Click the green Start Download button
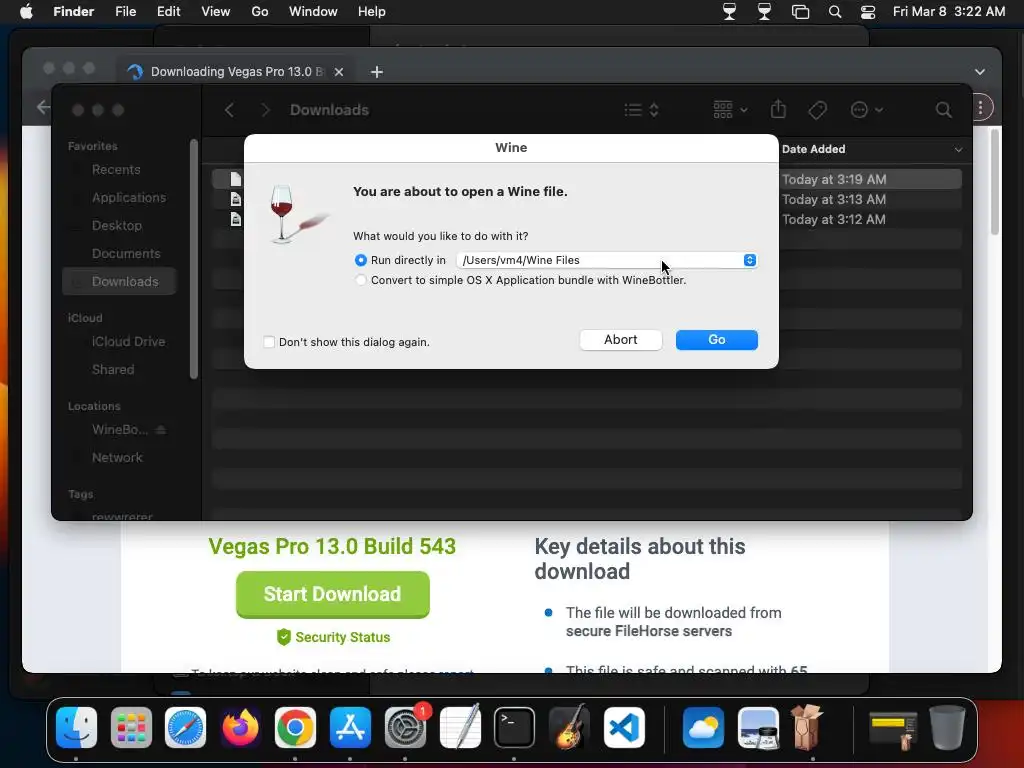Screen dimensions: 1024x768 [332, 594]
